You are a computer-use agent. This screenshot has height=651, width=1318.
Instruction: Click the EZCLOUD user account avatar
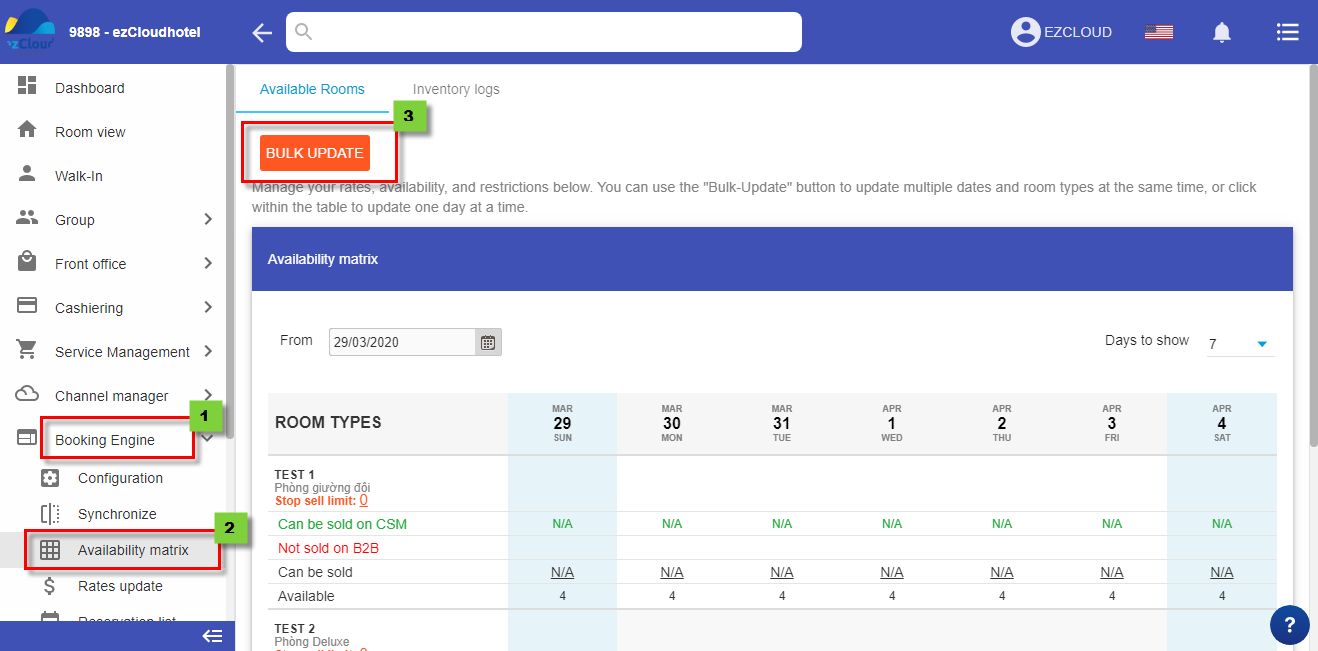[x=1026, y=32]
